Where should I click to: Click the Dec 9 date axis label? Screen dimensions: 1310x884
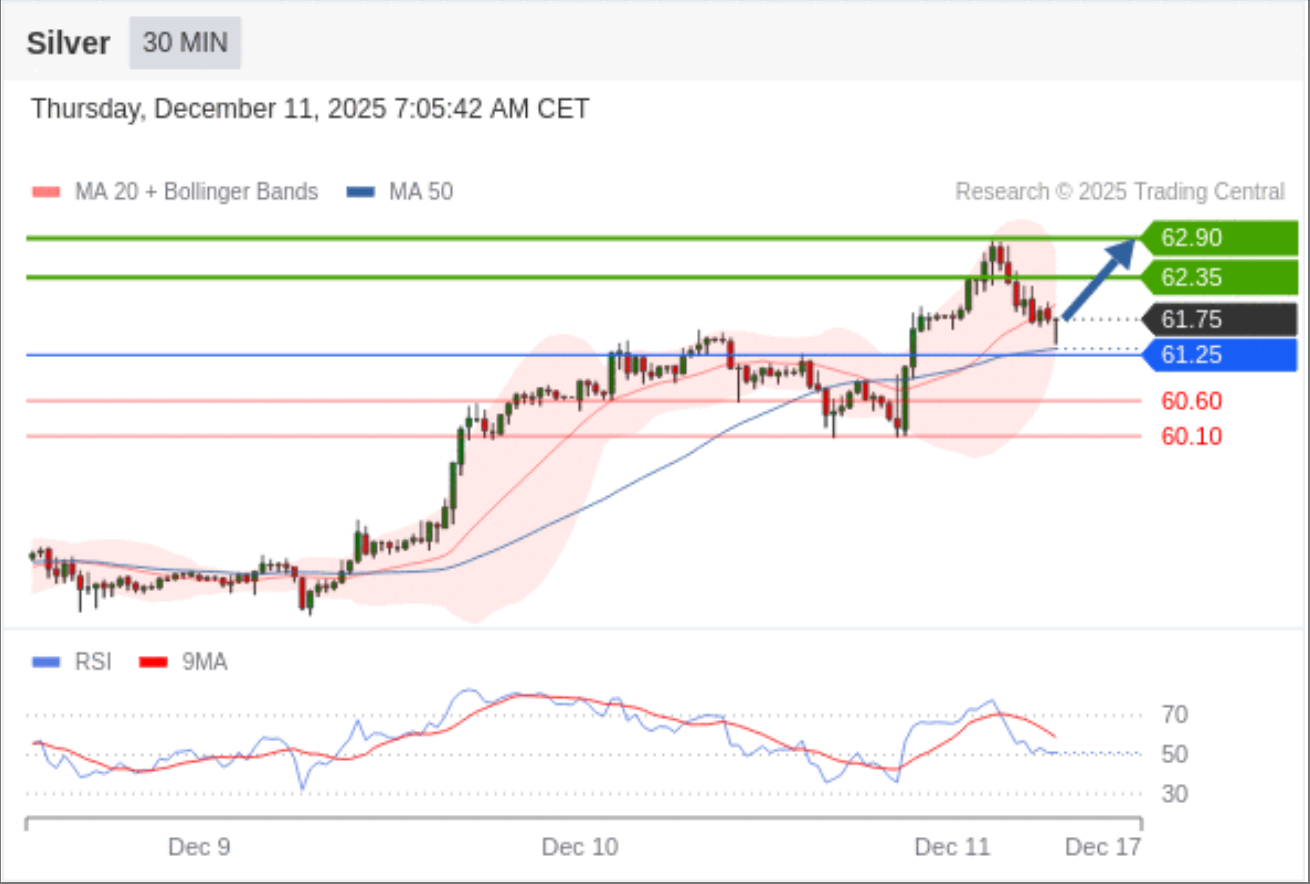199,847
